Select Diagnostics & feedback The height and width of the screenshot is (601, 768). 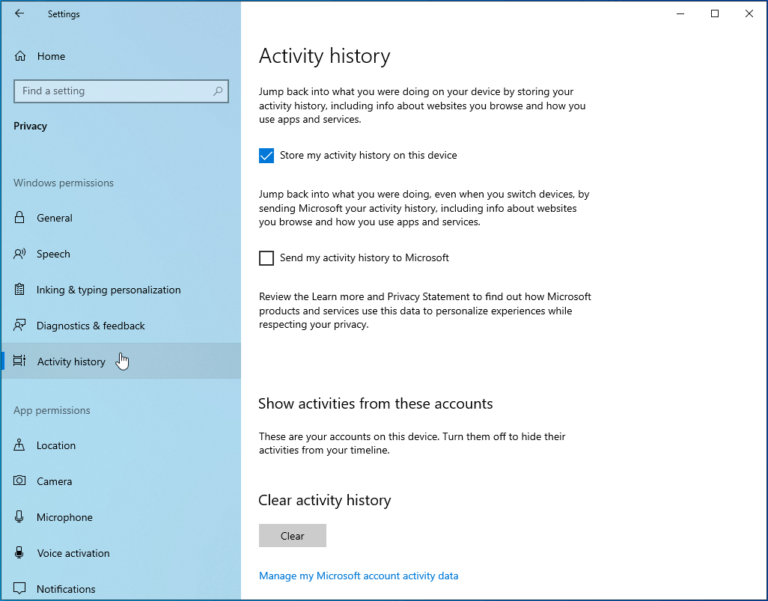(121, 325)
